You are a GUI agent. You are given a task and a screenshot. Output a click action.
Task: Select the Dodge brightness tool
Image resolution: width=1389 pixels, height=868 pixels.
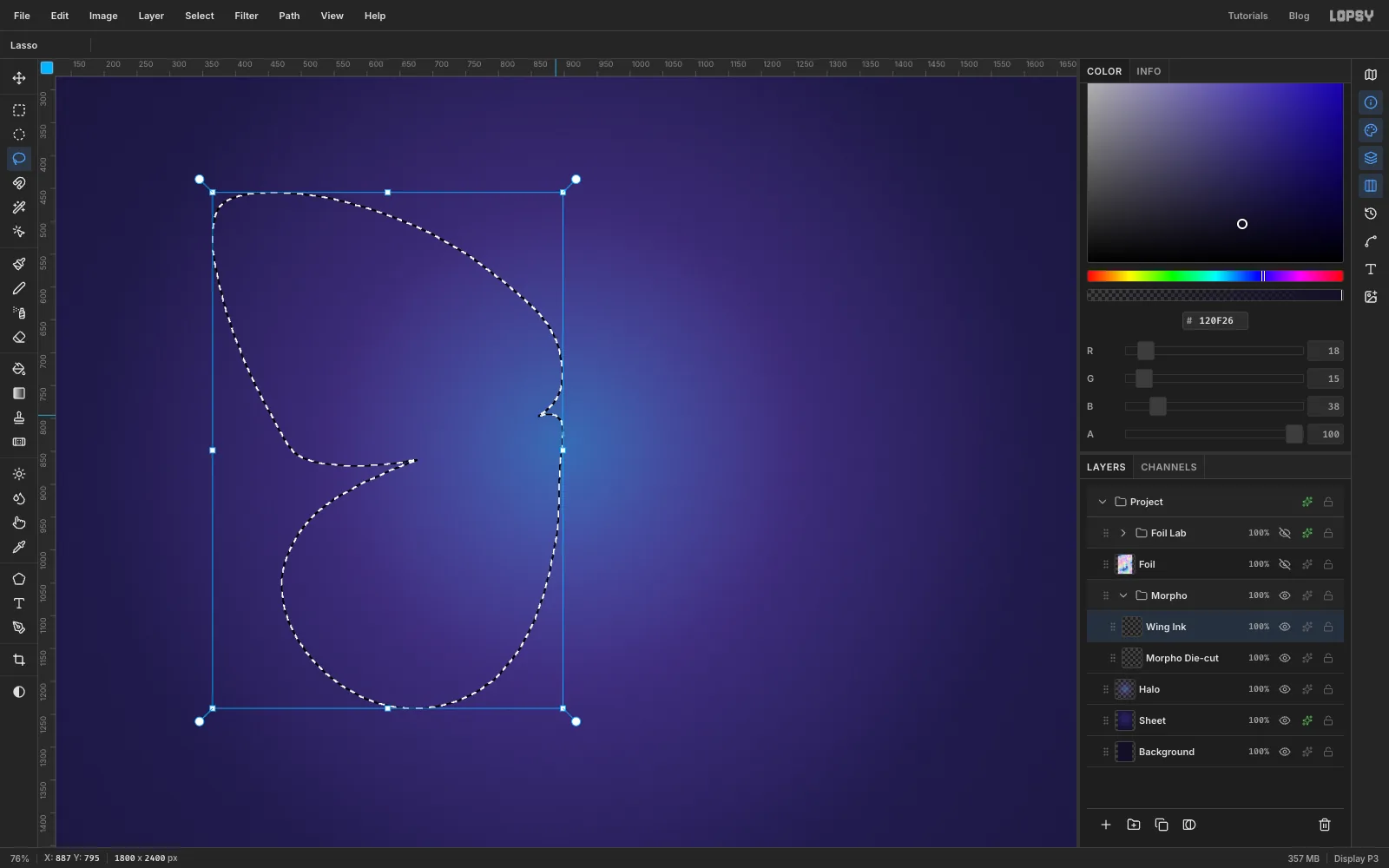click(19, 474)
